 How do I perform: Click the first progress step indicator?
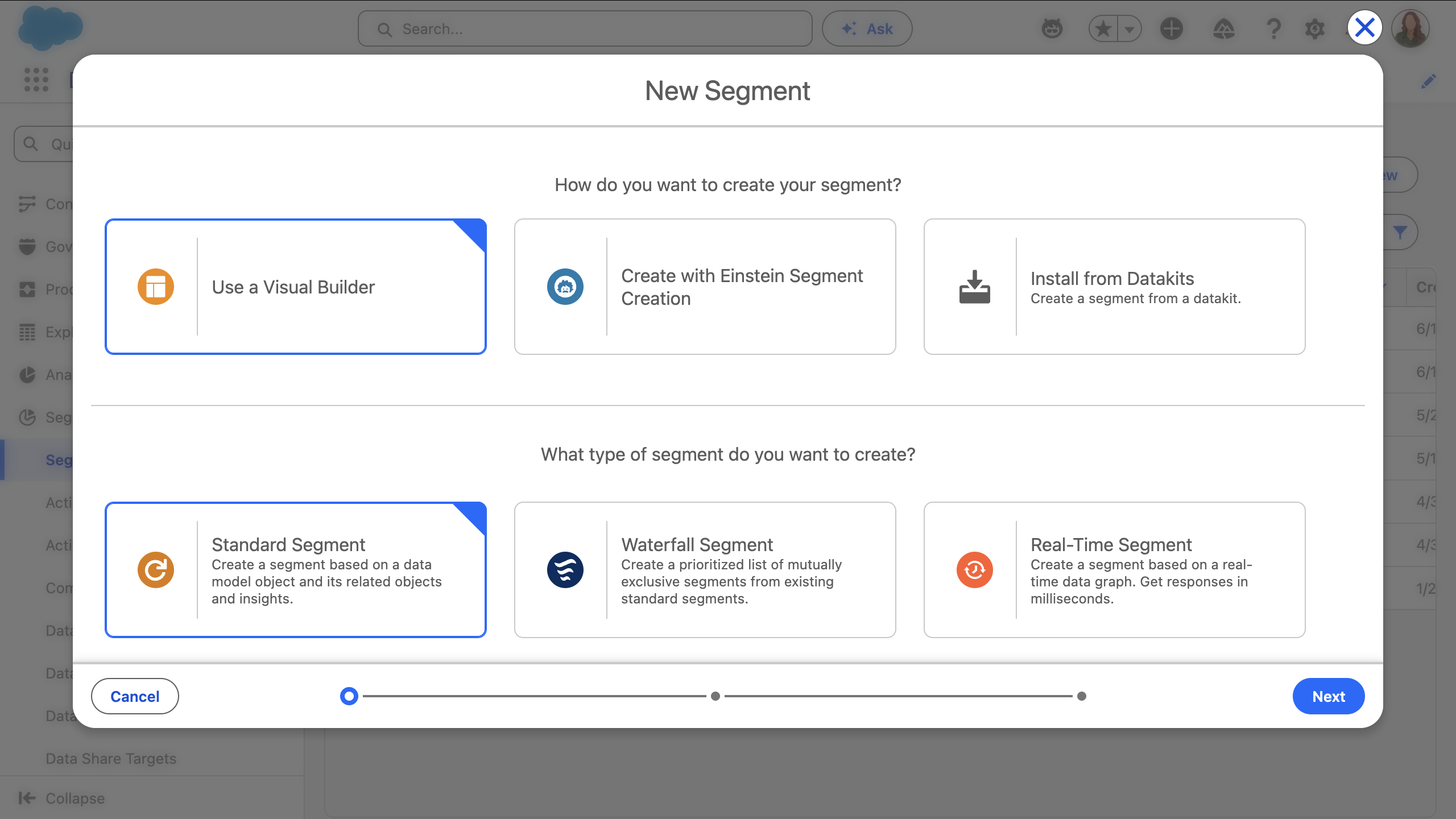point(349,696)
